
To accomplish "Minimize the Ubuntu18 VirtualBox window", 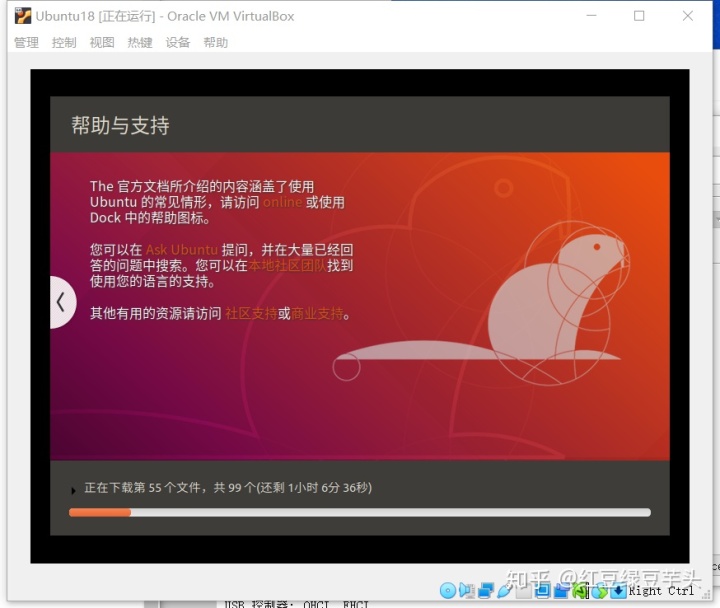I will 591,16.
